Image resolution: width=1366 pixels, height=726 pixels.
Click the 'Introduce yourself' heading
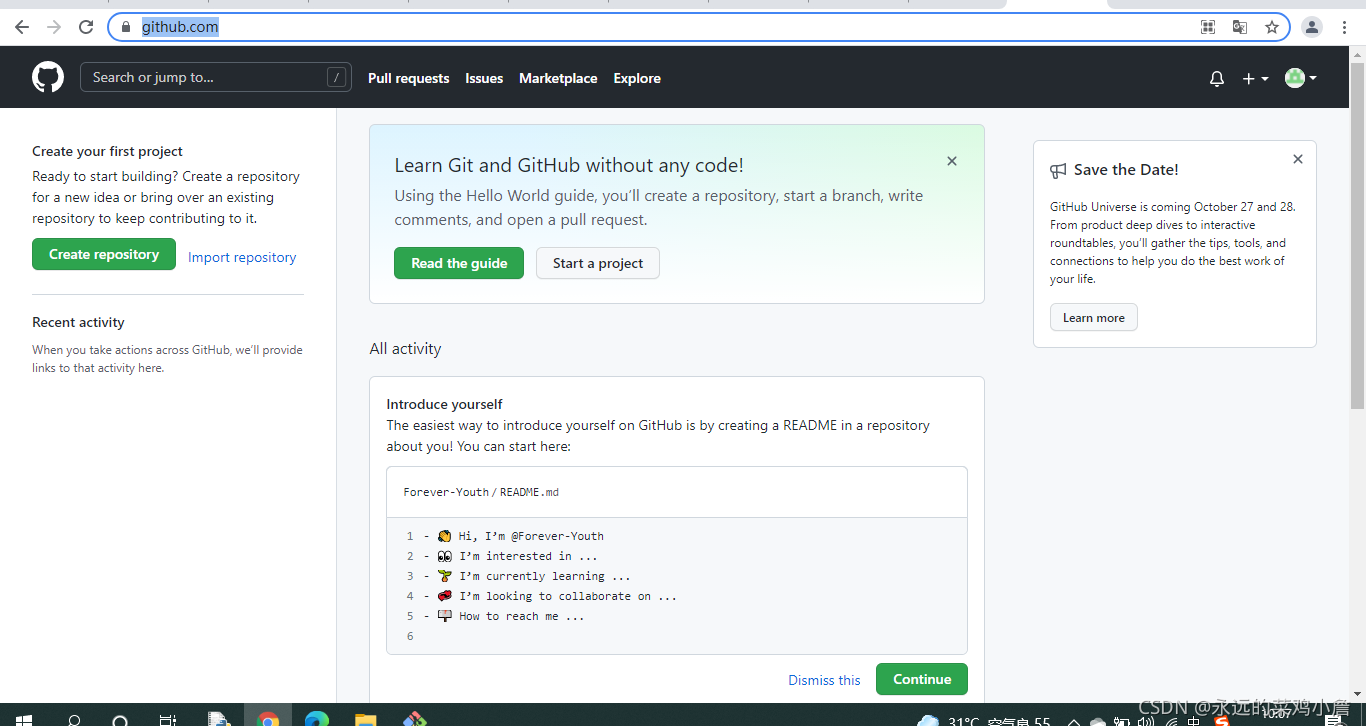pos(444,404)
